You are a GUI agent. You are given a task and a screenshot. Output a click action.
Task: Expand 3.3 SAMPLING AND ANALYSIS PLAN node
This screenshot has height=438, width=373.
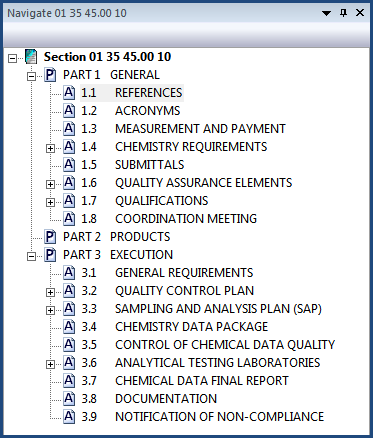[x=50, y=310]
